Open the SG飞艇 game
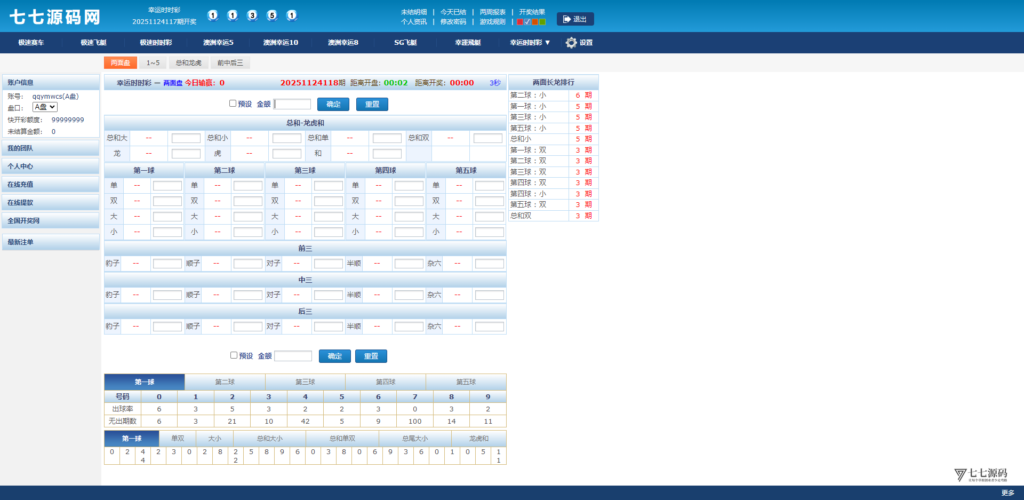This screenshot has height=500, width=1024. click(x=405, y=42)
